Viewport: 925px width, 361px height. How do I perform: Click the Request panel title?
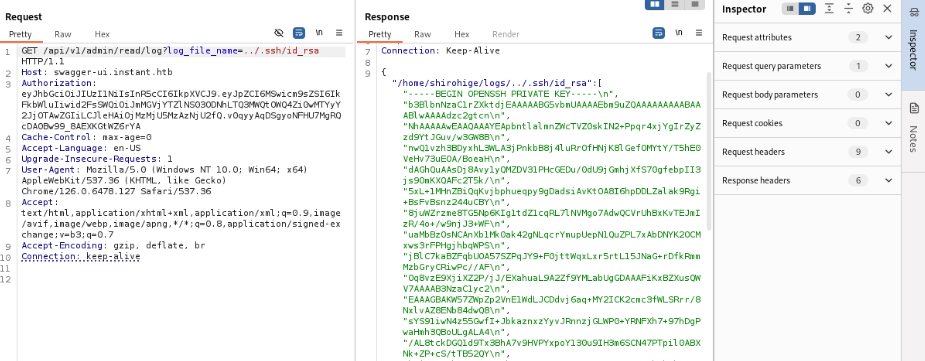[x=24, y=17]
